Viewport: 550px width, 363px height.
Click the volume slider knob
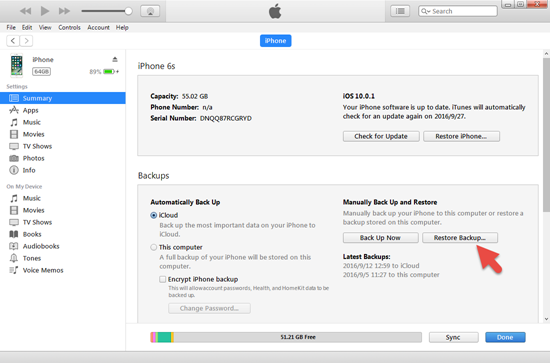[x=128, y=11]
